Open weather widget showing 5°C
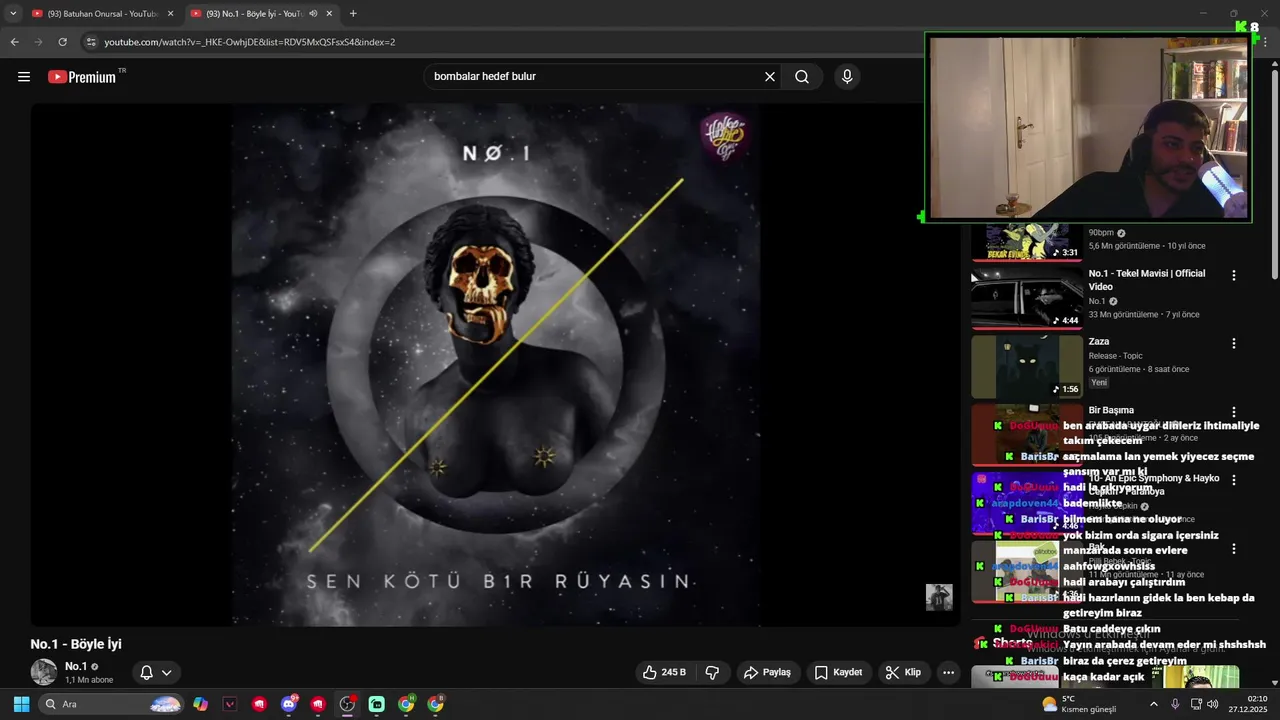The width and height of the screenshot is (1280, 720). 1079,704
